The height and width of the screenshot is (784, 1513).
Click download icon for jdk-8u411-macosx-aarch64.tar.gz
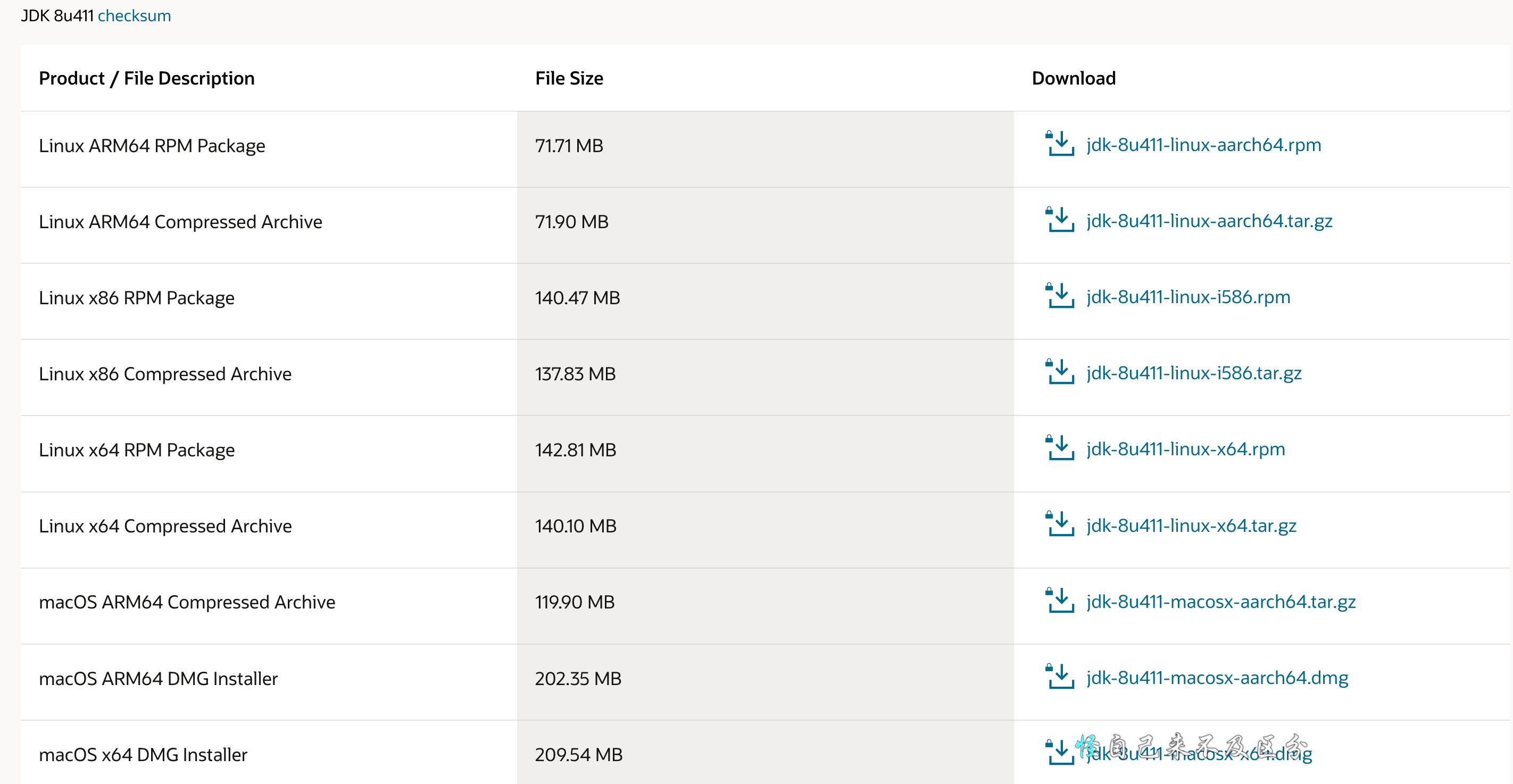pyautogui.click(x=1060, y=600)
